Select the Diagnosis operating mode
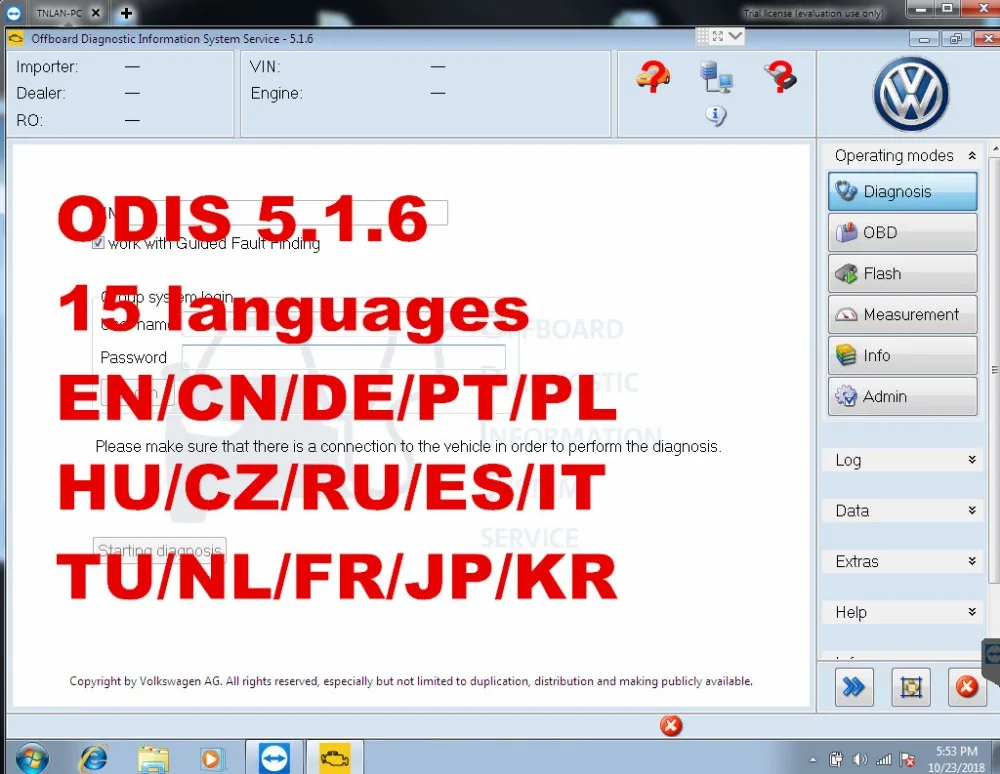This screenshot has width=1000, height=774. coord(902,191)
